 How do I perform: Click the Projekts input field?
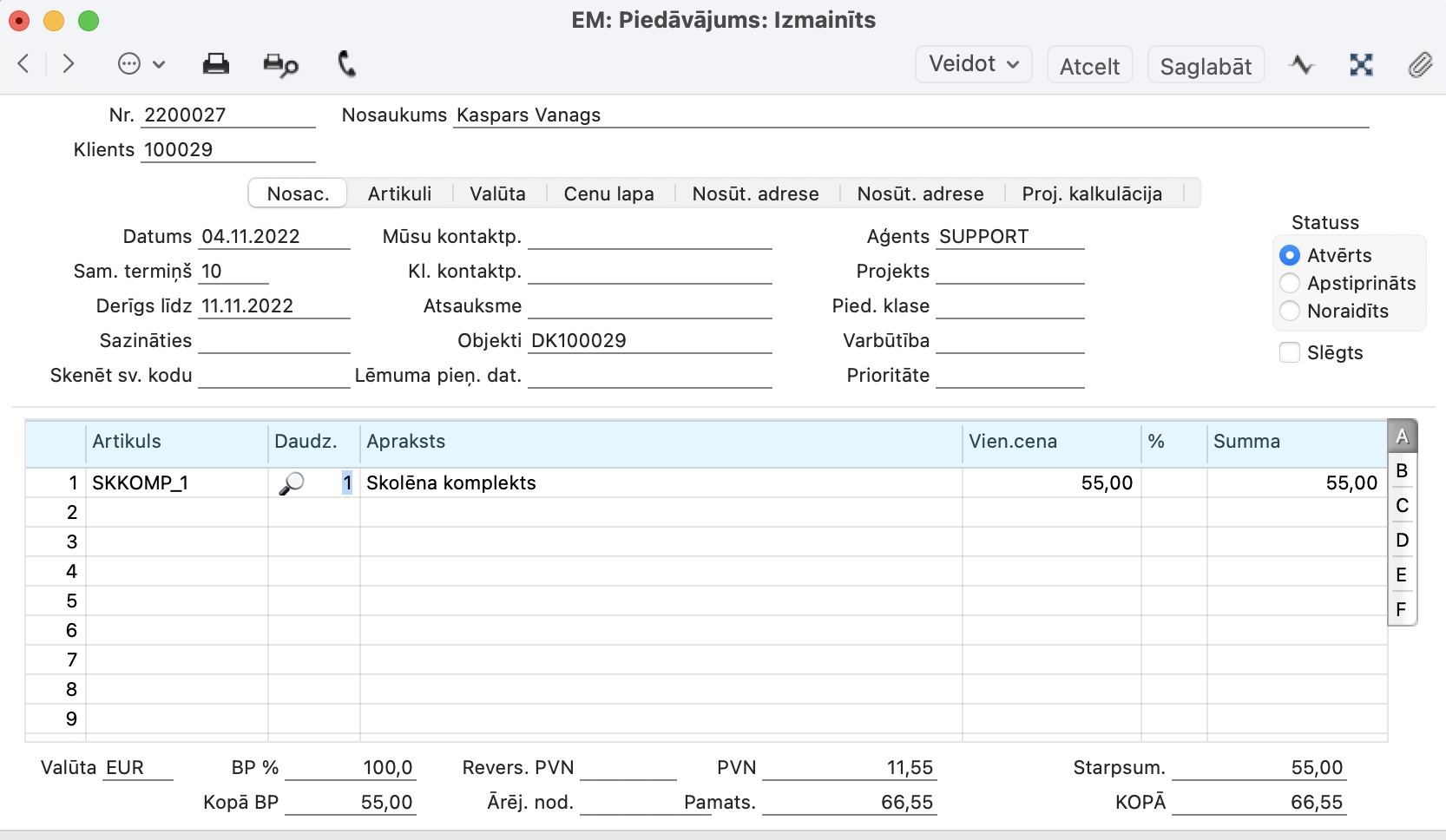point(1009,272)
